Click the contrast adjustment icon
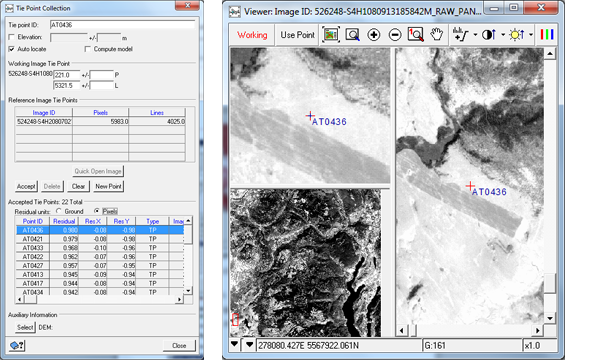 point(489,35)
